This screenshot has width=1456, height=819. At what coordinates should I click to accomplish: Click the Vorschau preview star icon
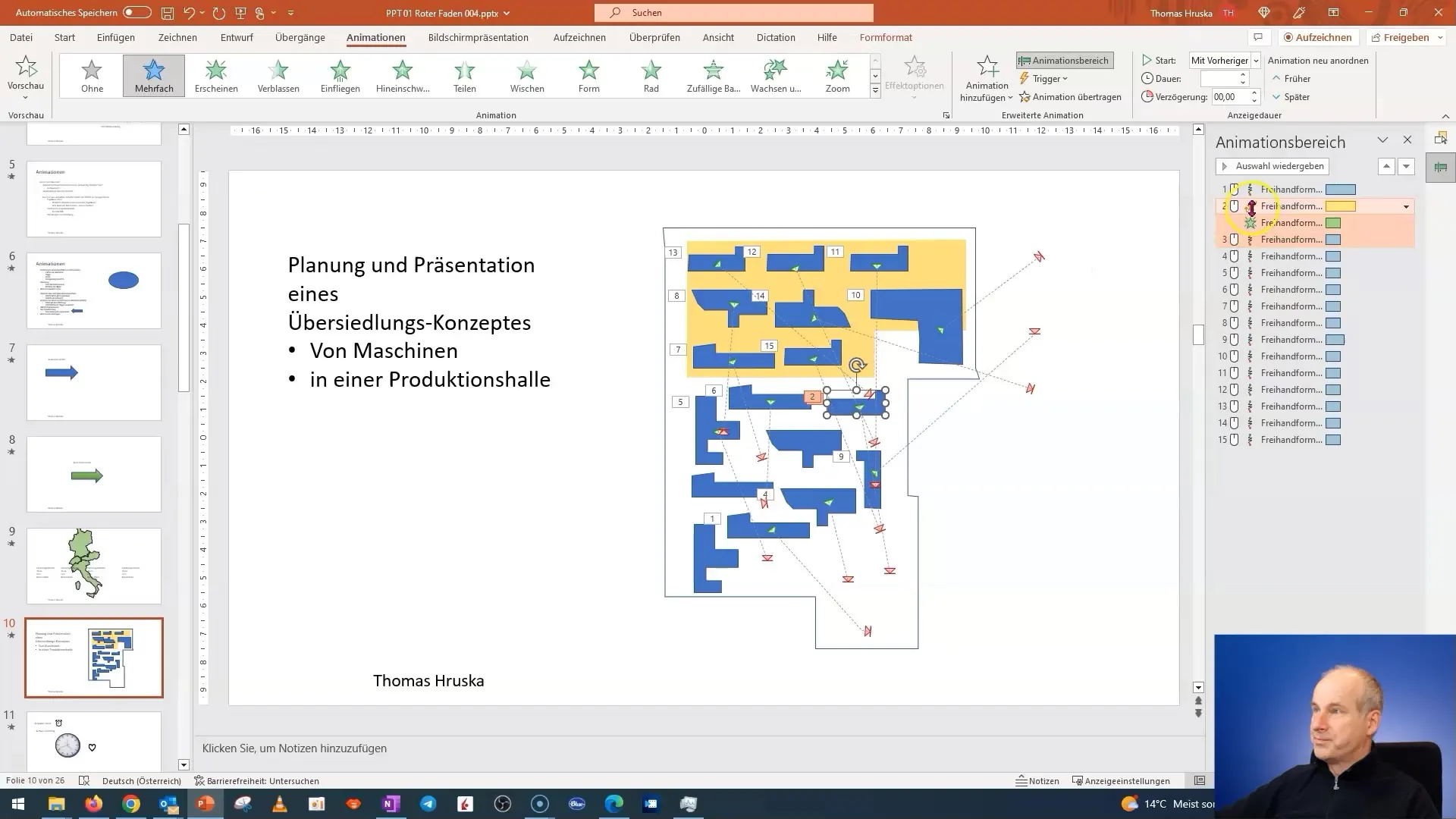click(x=26, y=67)
